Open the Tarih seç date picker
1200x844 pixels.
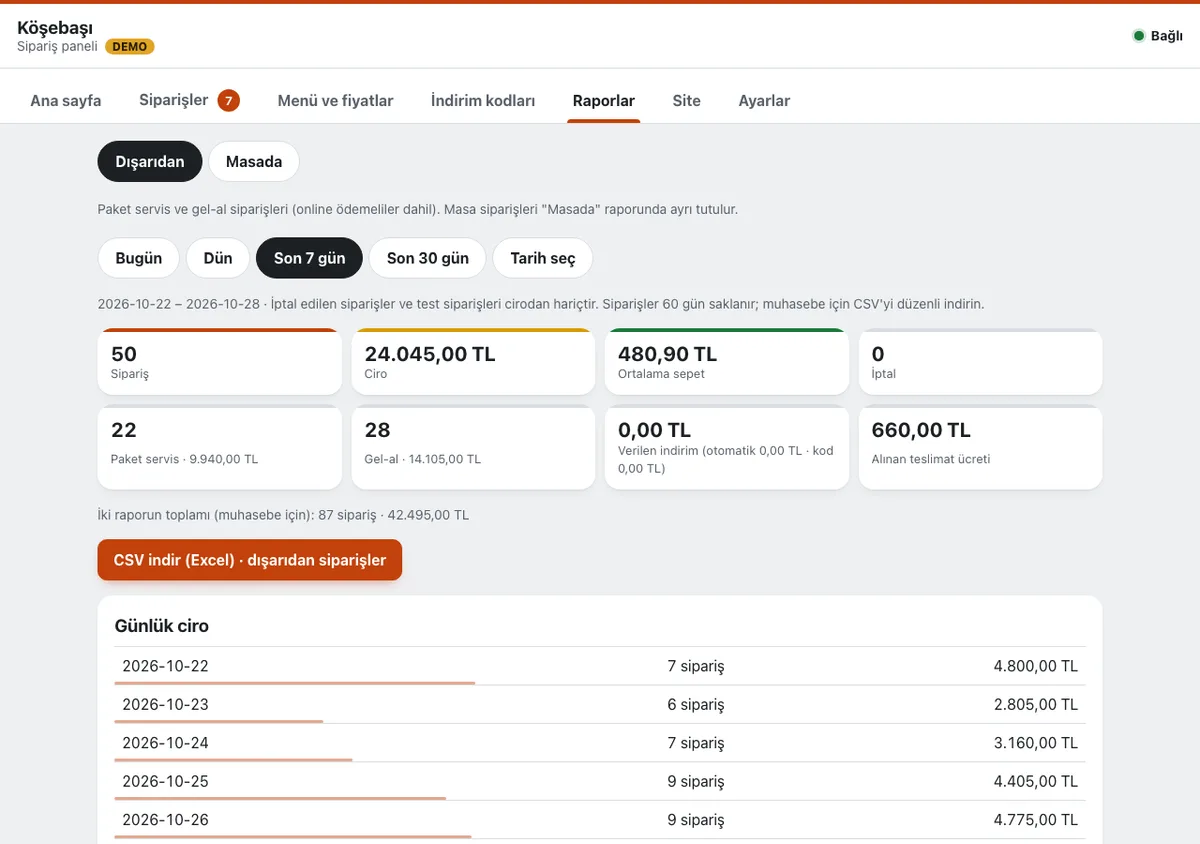(543, 258)
